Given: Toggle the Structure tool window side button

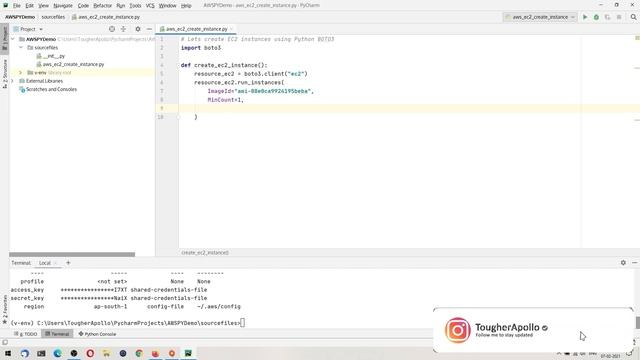Looking at the screenshot, I should [4, 74].
